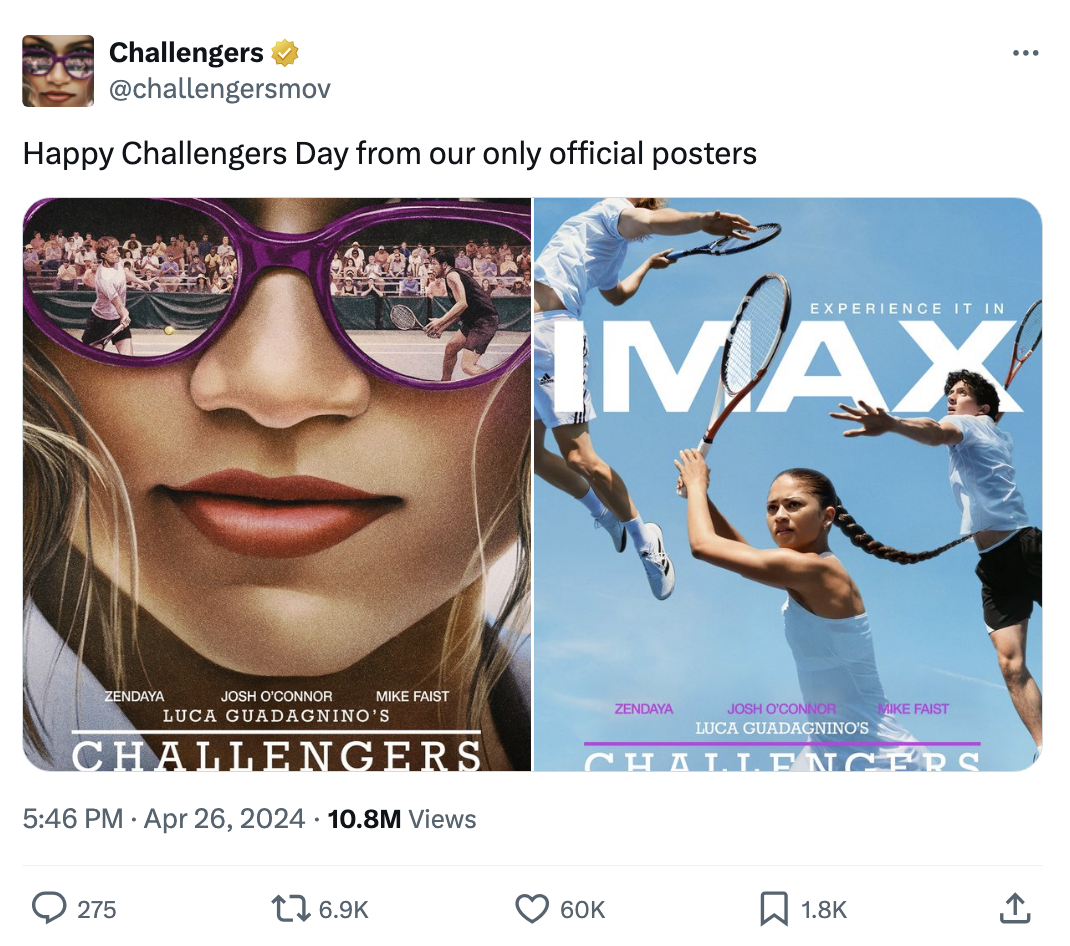The height and width of the screenshot is (946, 1070).
Task: Open the Challengers display name
Action: pyautogui.click(x=186, y=53)
